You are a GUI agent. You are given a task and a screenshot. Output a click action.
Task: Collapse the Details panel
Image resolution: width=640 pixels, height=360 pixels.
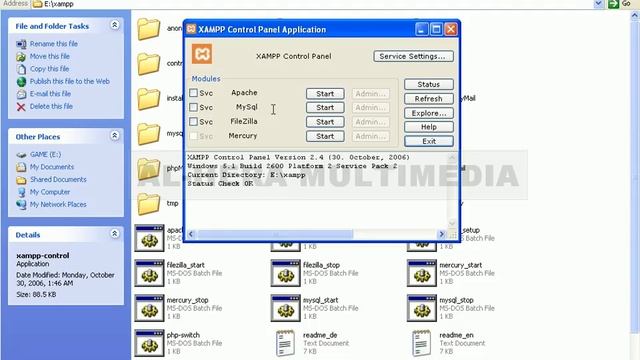(115, 234)
